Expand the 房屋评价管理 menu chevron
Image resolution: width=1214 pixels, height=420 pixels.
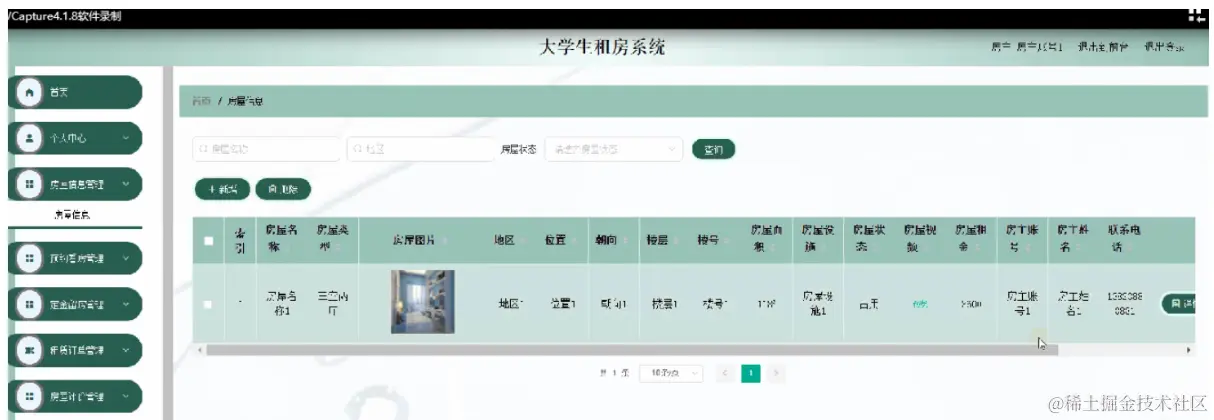126,396
